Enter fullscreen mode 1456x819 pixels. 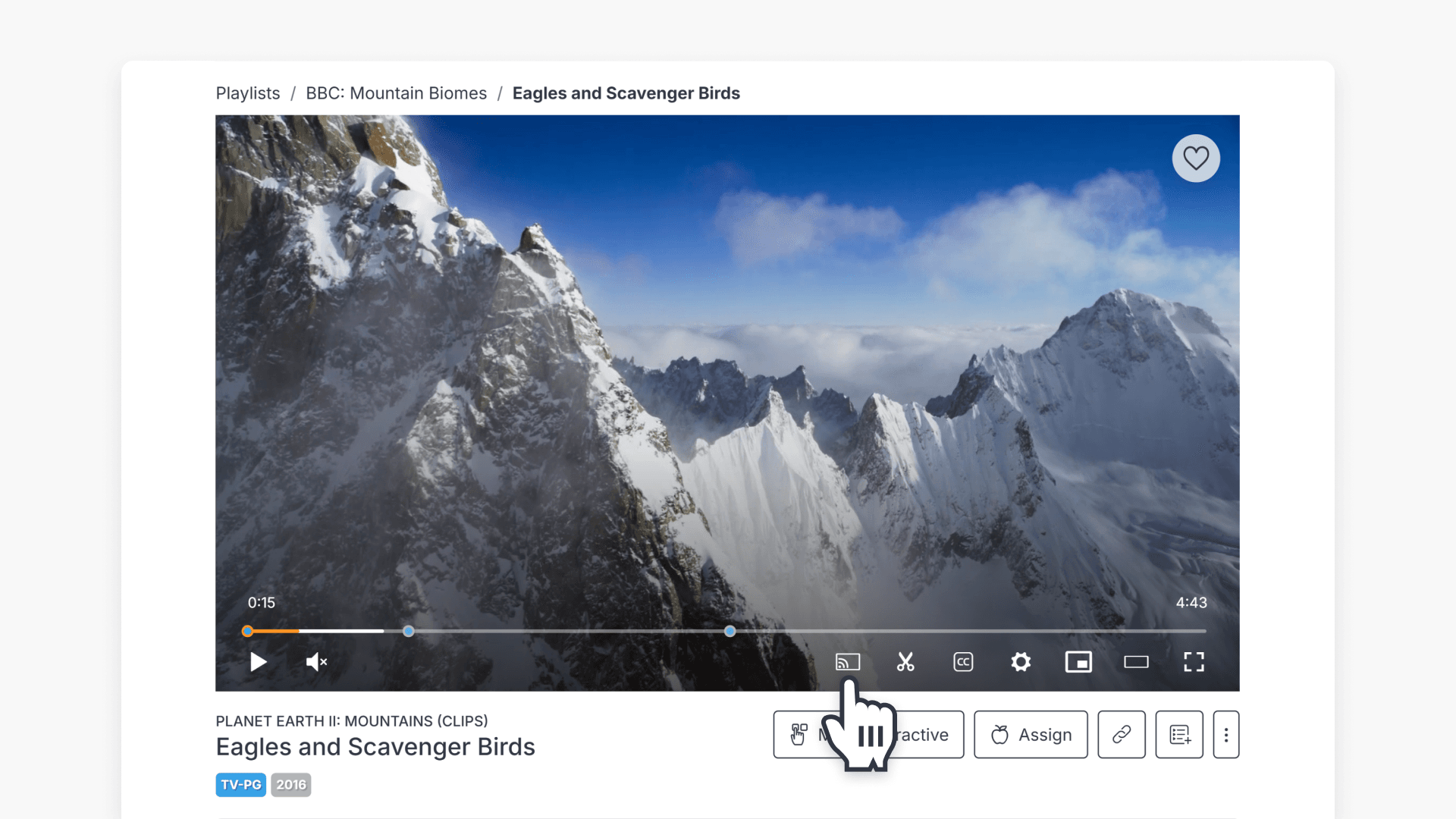click(1194, 662)
